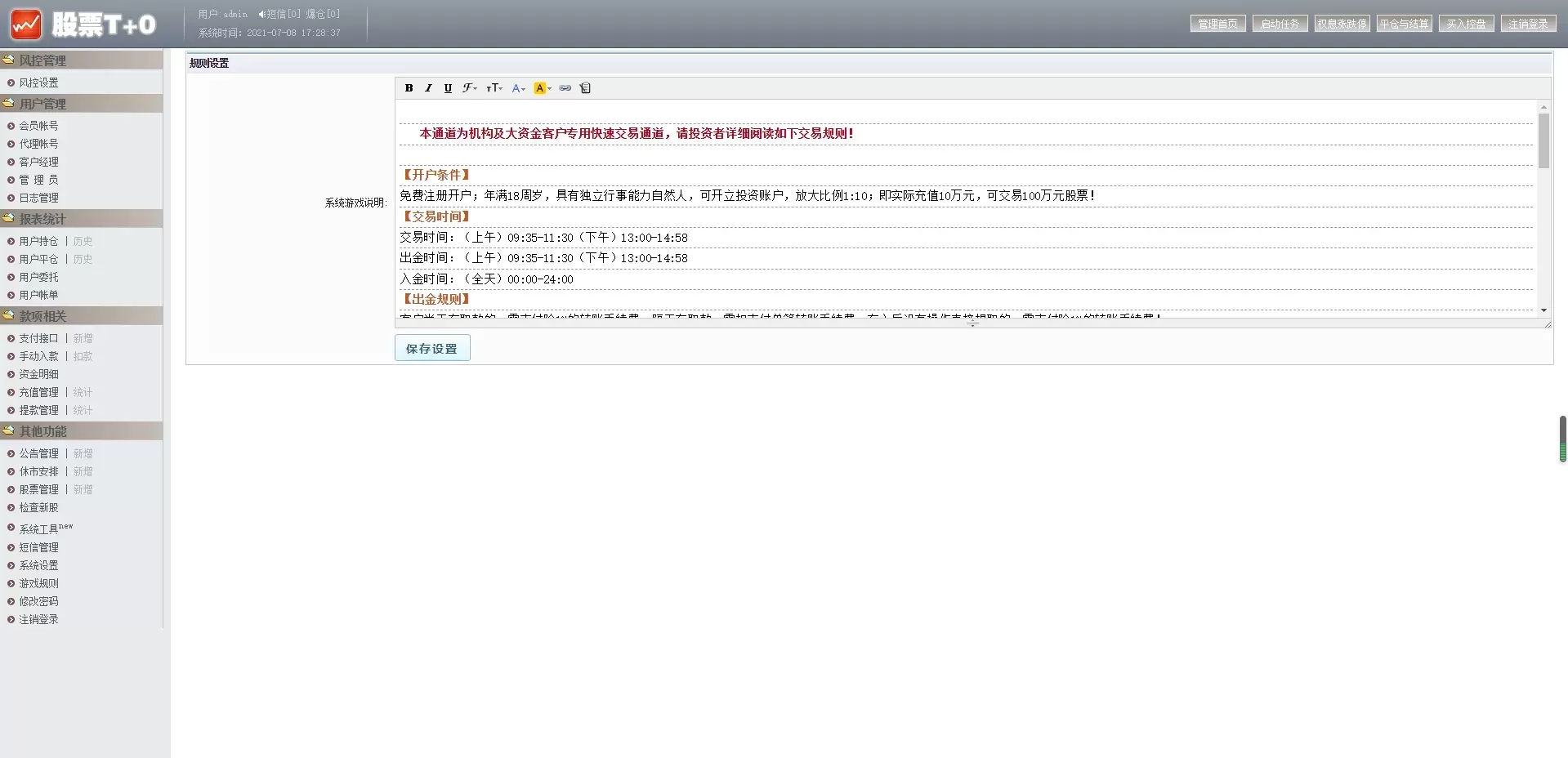Open the font family dropdown

(x=469, y=88)
